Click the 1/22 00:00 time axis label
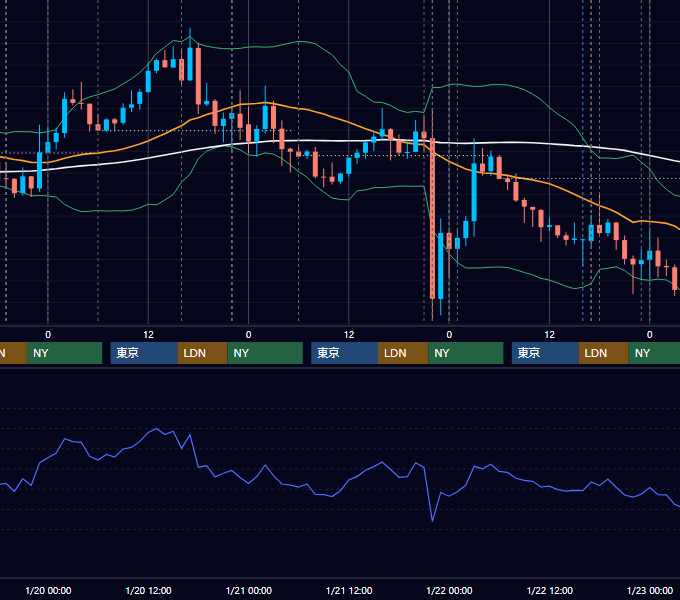Image resolution: width=680 pixels, height=600 pixels. 449,590
